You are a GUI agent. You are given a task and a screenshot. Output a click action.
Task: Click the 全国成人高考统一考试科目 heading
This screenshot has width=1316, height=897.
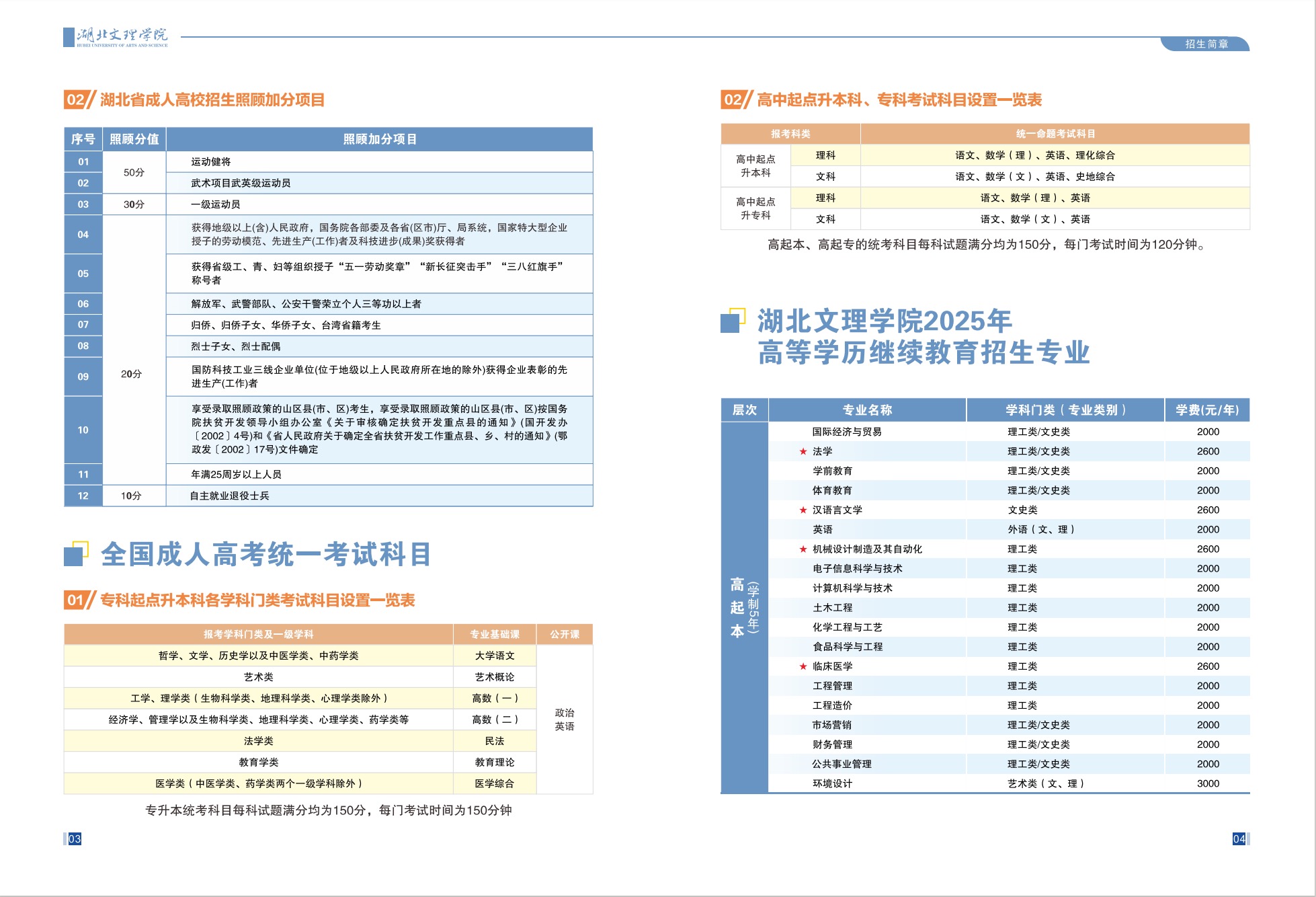click(x=266, y=554)
